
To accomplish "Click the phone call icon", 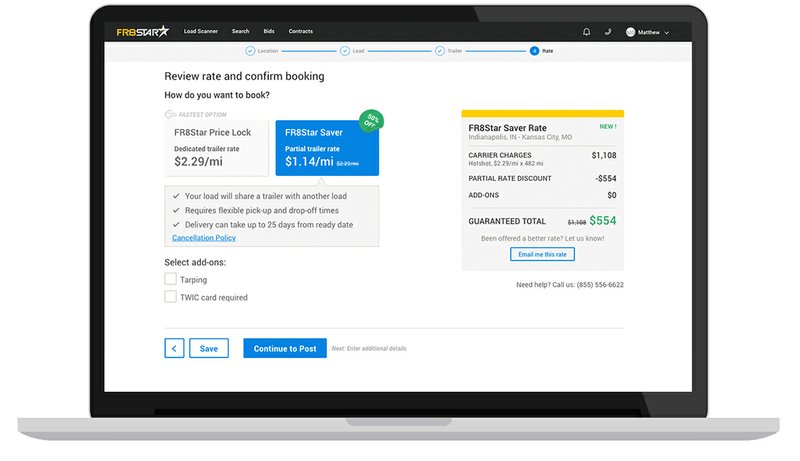I will pos(608,32).
